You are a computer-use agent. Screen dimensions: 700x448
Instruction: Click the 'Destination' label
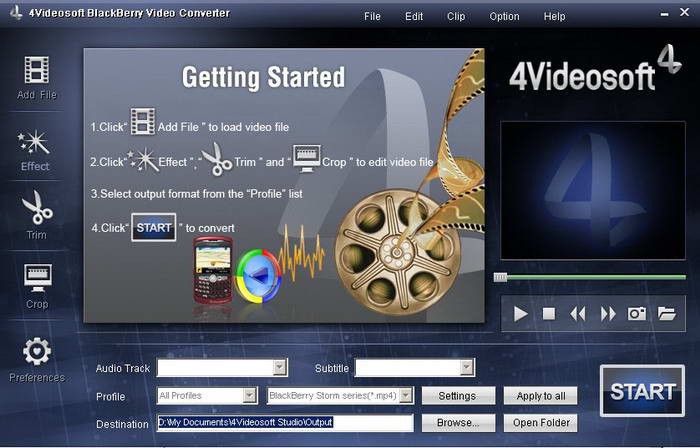122,424
